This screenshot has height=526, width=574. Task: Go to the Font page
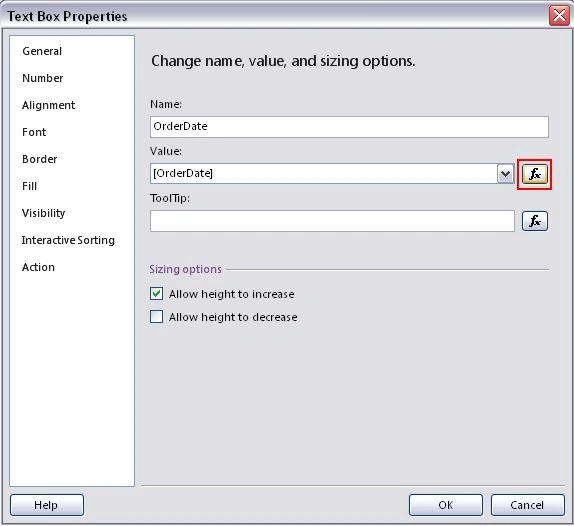[34, 132]
